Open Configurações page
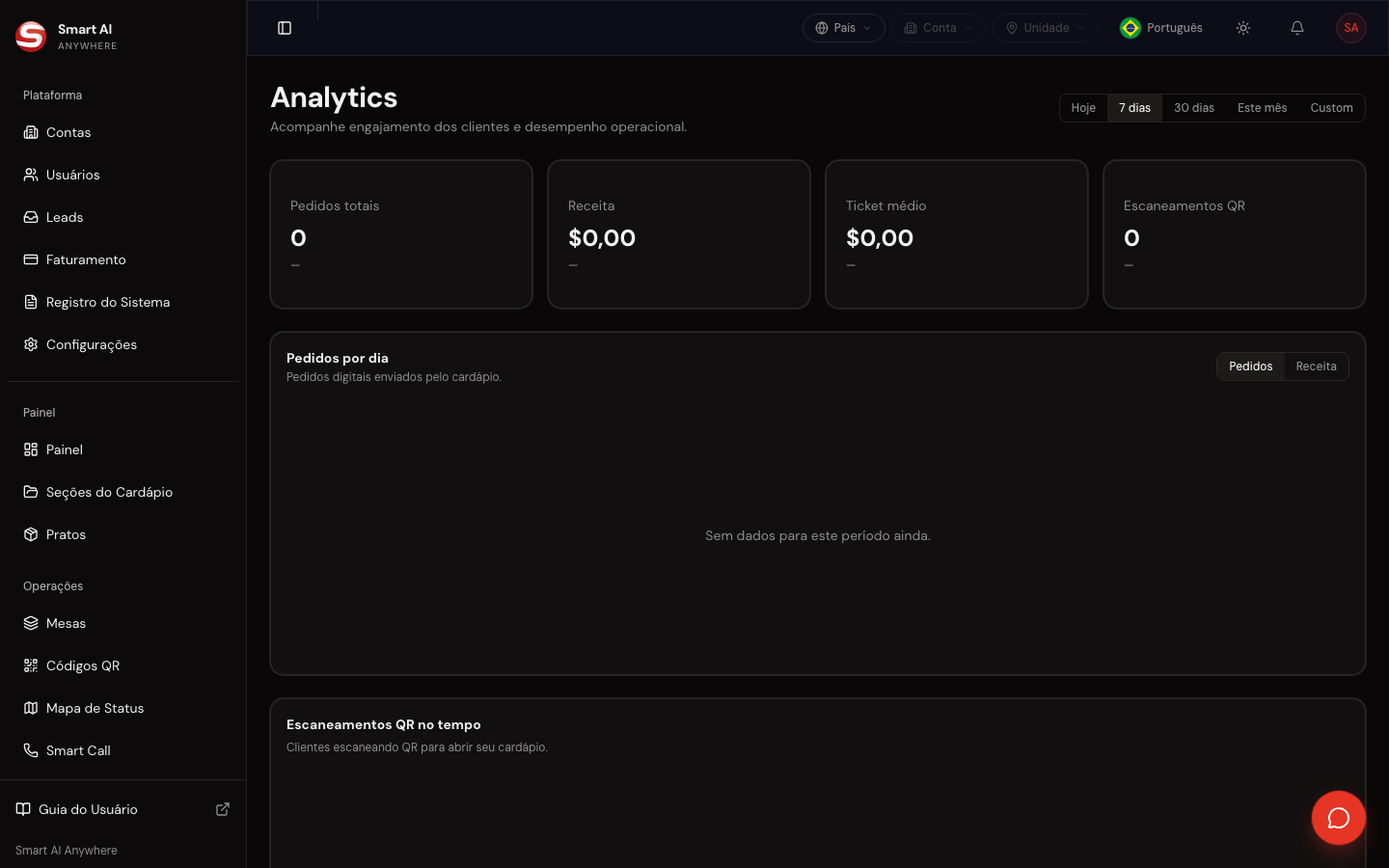Image resolution: width=1389 pixels, height=868 pixels. point(123,344)
